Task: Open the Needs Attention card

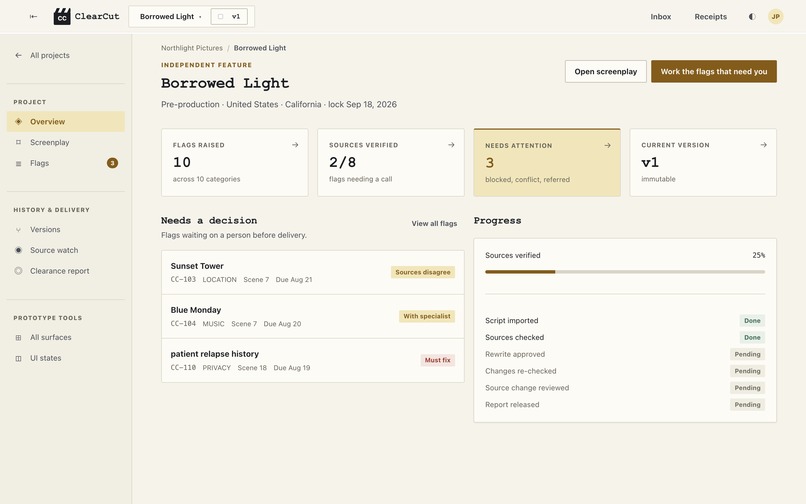Action: [x=547, y=163]
